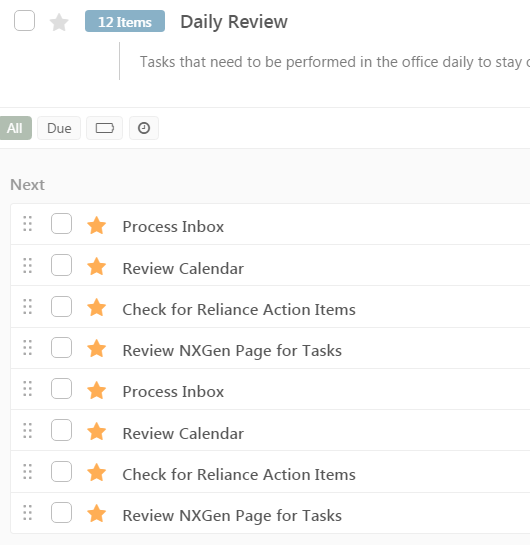This screenshot has height=545, width=530.
Task: Edit the Daily Review project title
Action: click(x=234, y=22)
